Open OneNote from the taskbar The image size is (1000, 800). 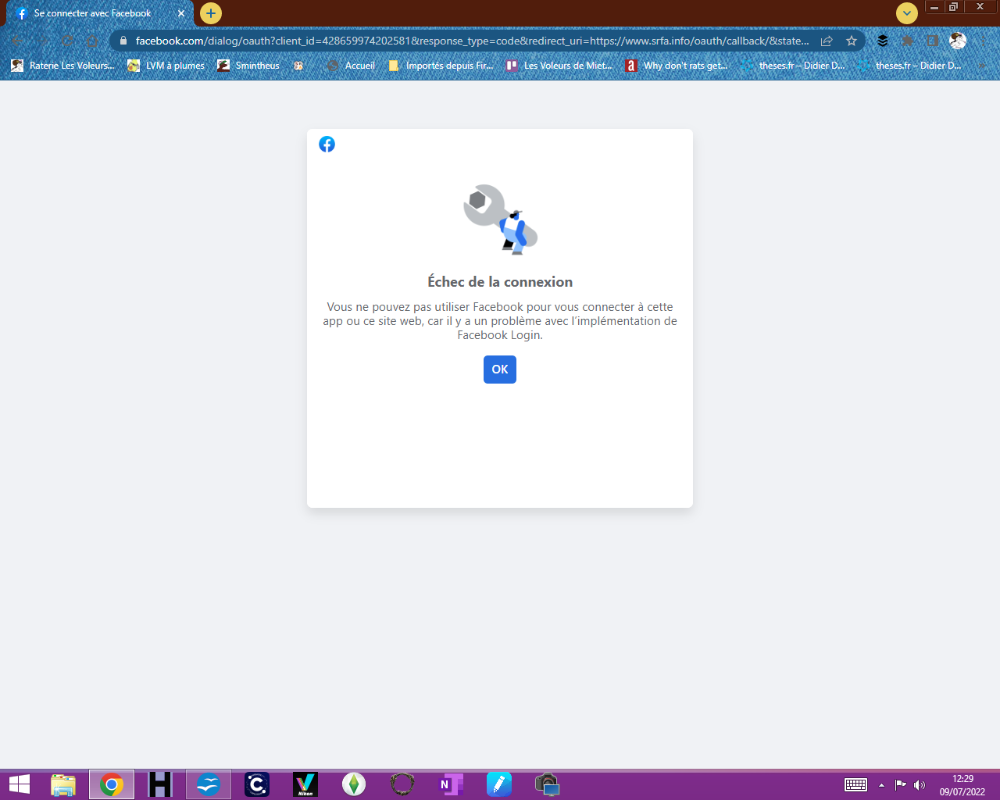point(450,785)
